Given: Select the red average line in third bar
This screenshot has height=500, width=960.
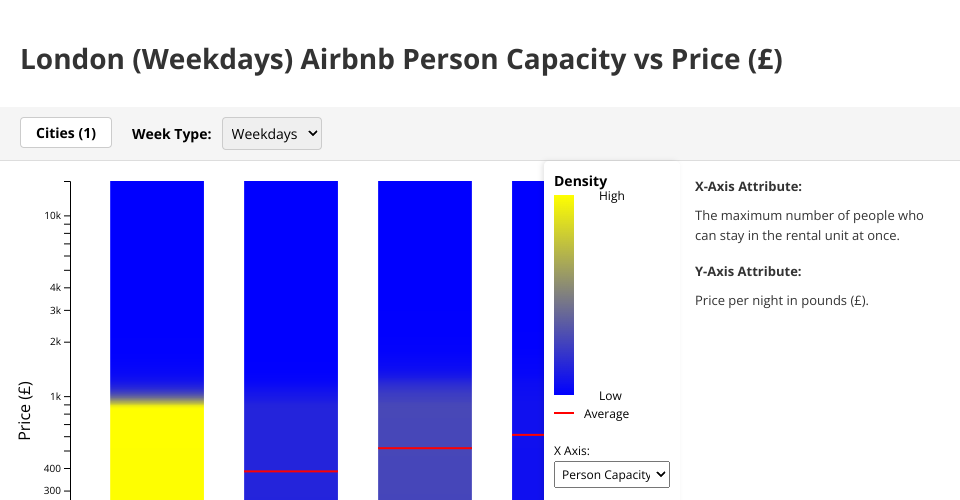Looking at the screenshot, I should click(424, 449).
